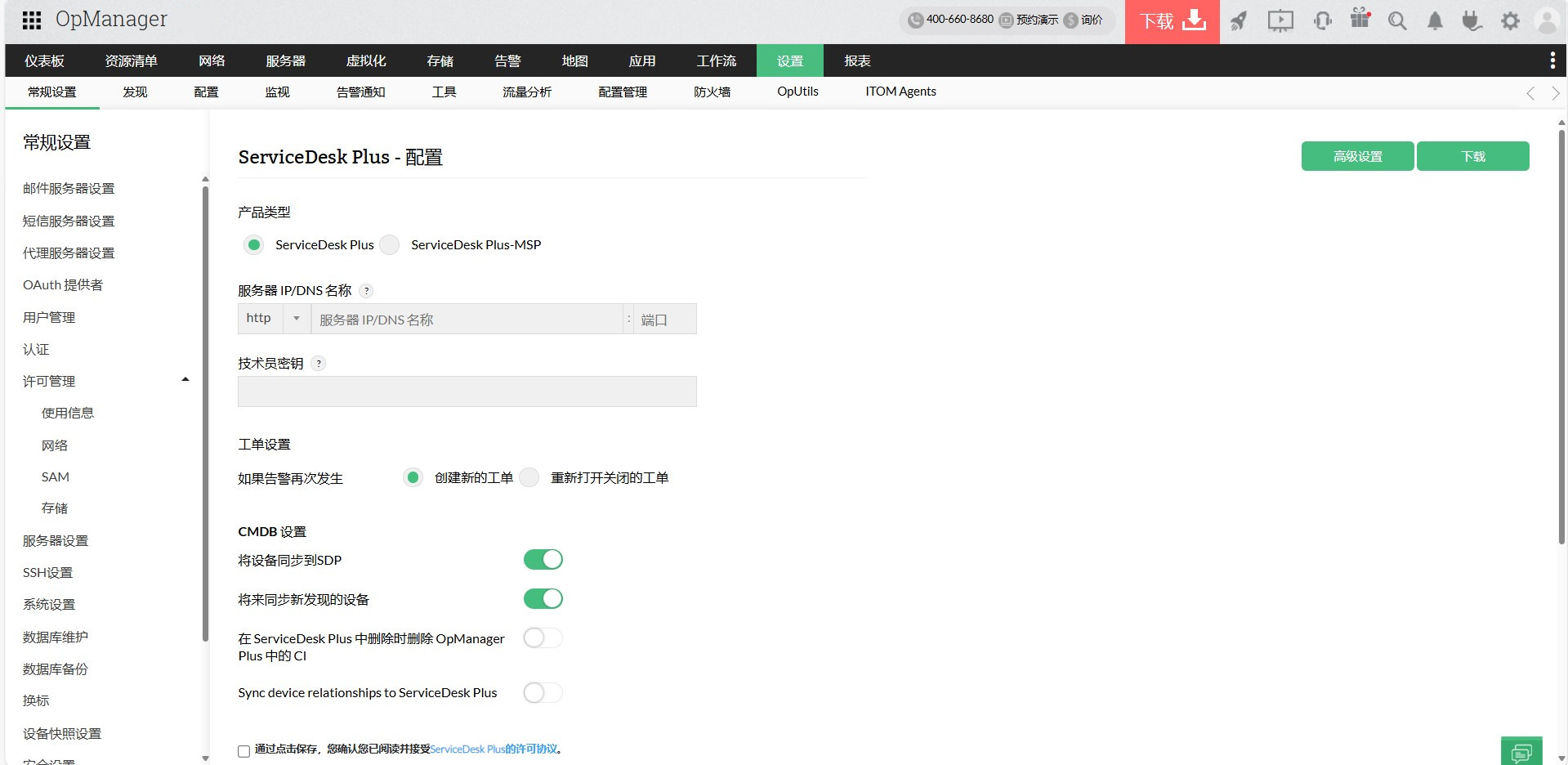
Task: Check the license agreement checkbox
Action: 243,751
